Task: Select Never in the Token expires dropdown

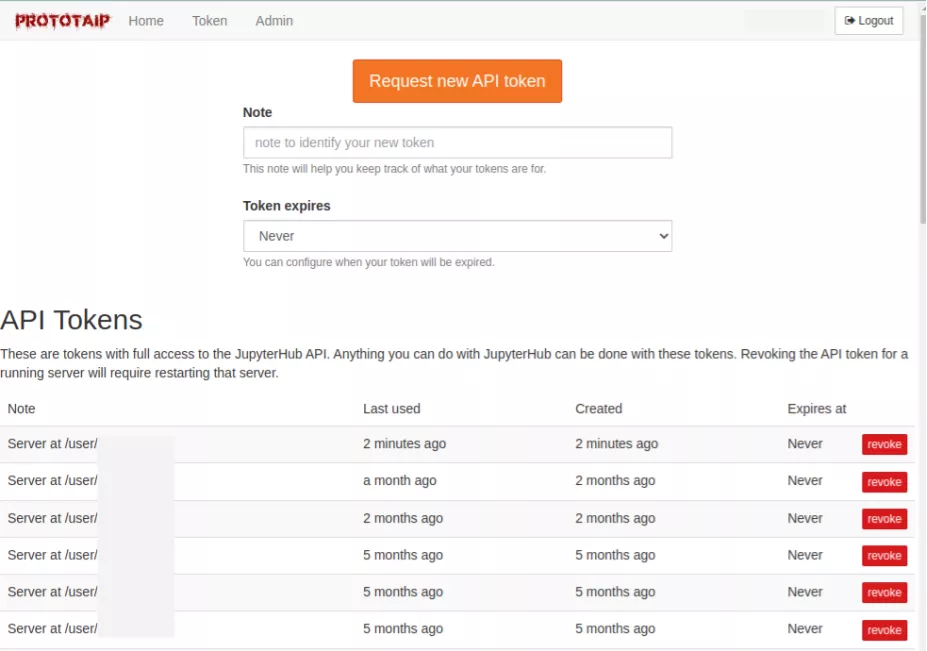Action: coord(457,235)
